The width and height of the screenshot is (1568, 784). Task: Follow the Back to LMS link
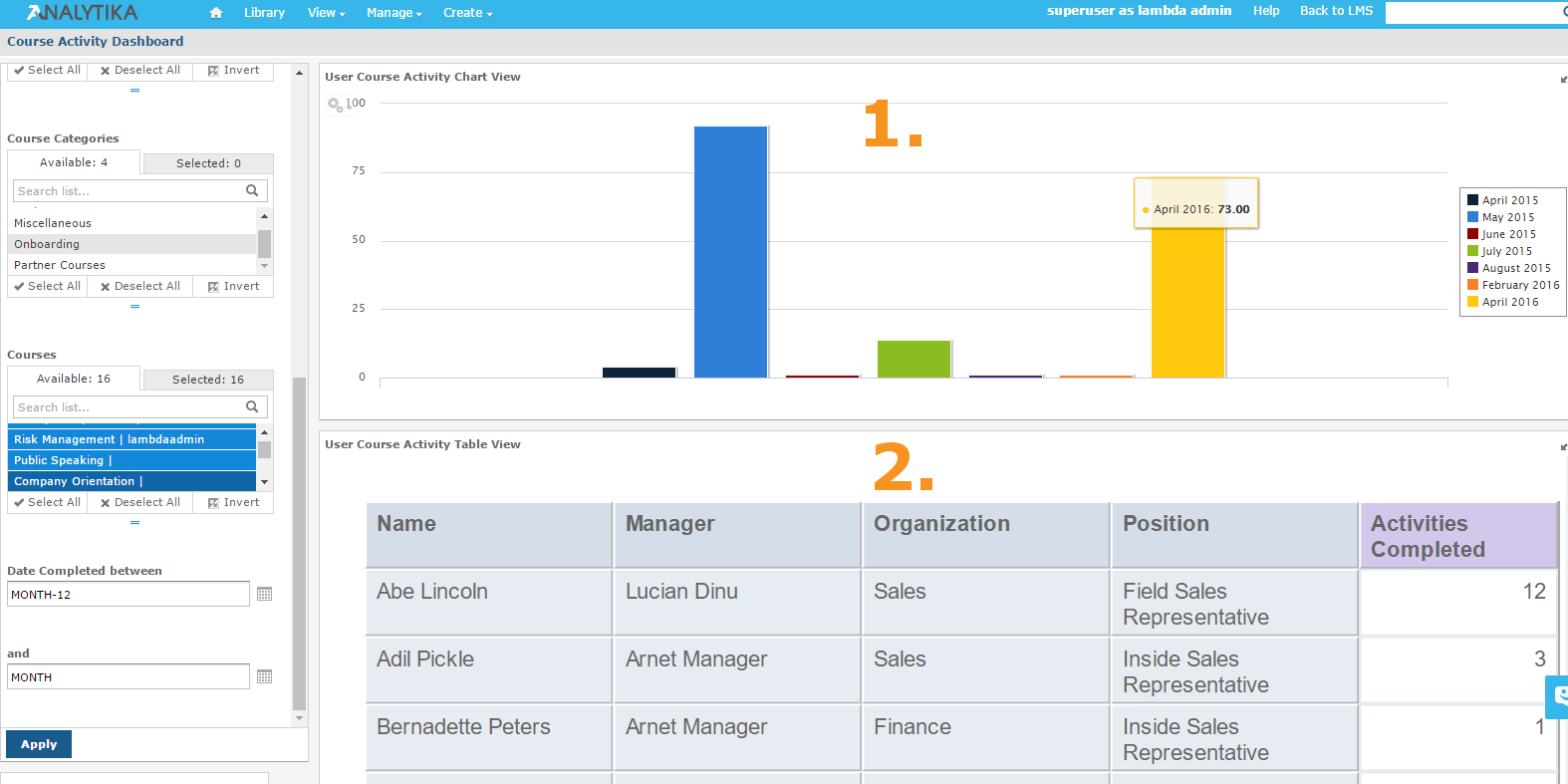click(x=1336, y=11)
